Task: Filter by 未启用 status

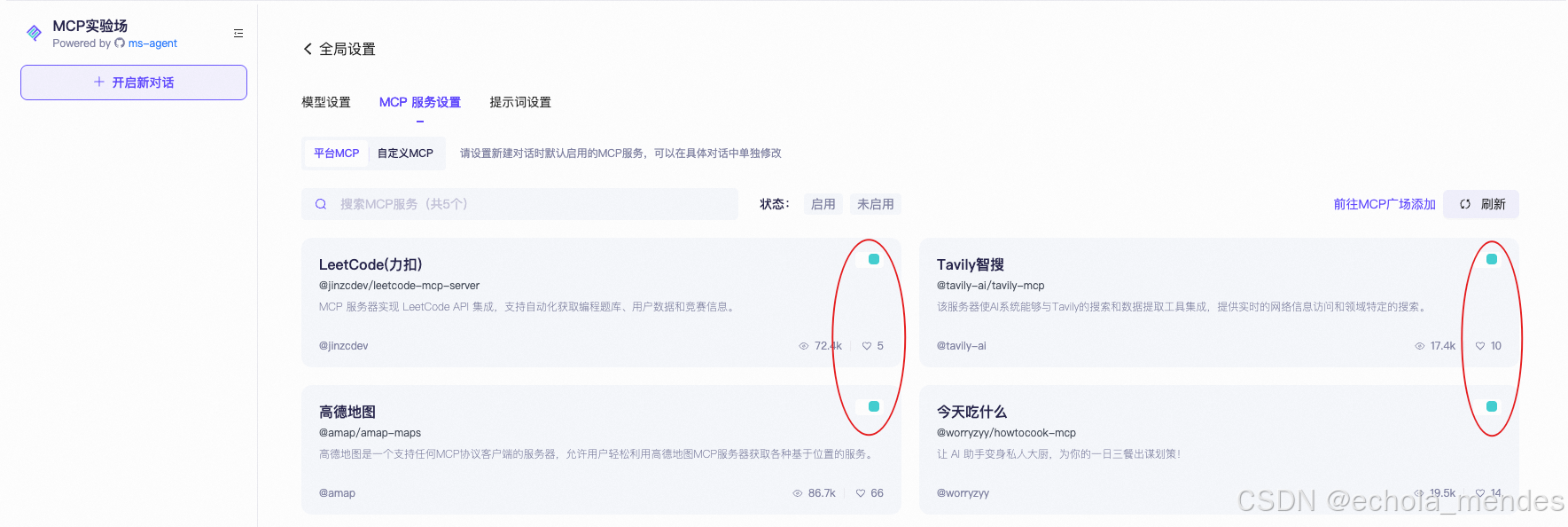Action: [x=876, y=204]
